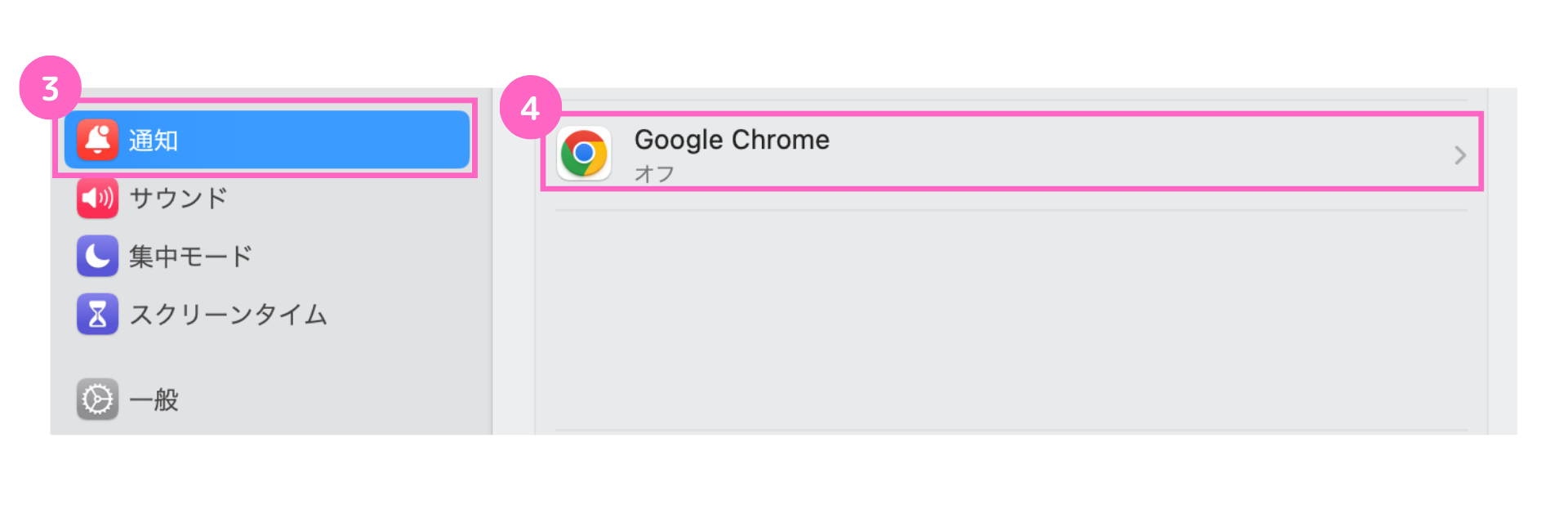
Task: Click the pink step 3 badge
Action: pos(51,87)
